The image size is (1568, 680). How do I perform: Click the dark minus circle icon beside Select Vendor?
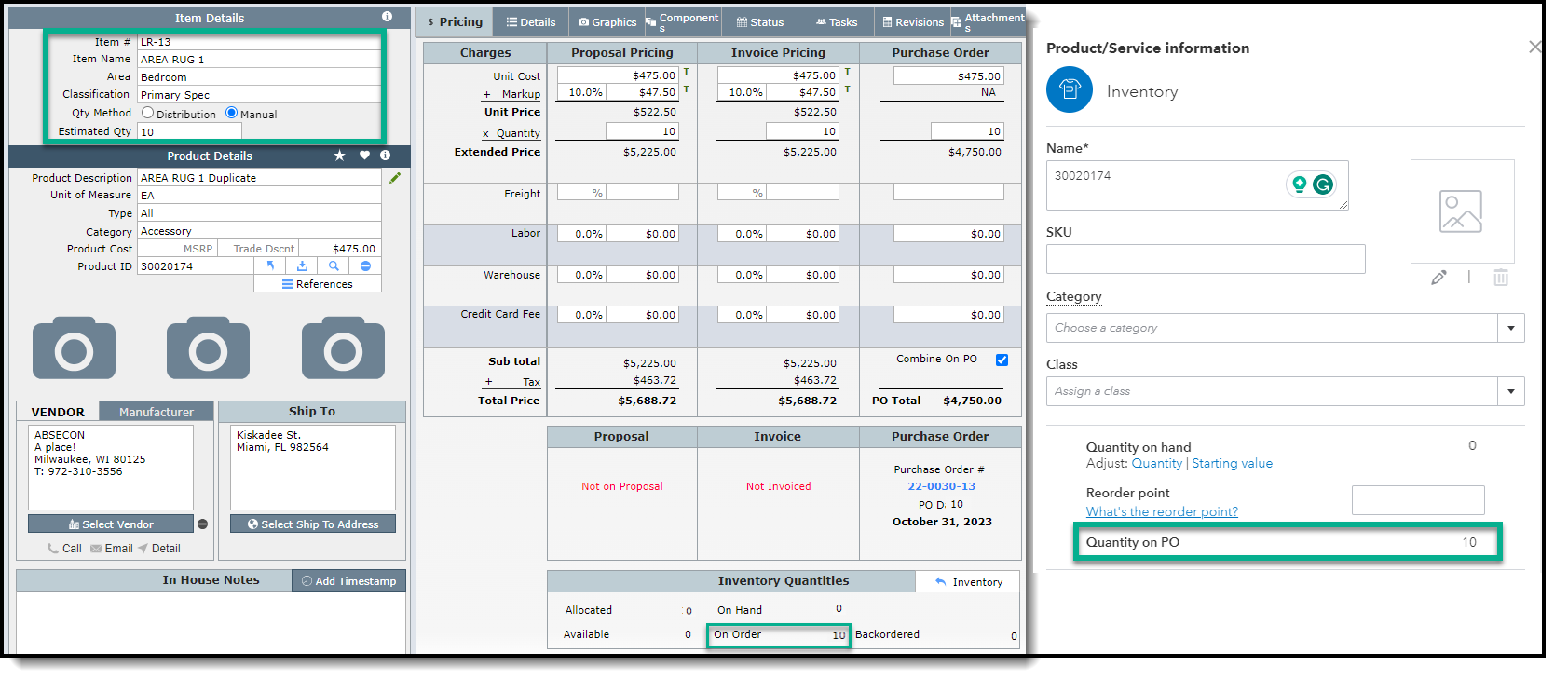[202, 524]
